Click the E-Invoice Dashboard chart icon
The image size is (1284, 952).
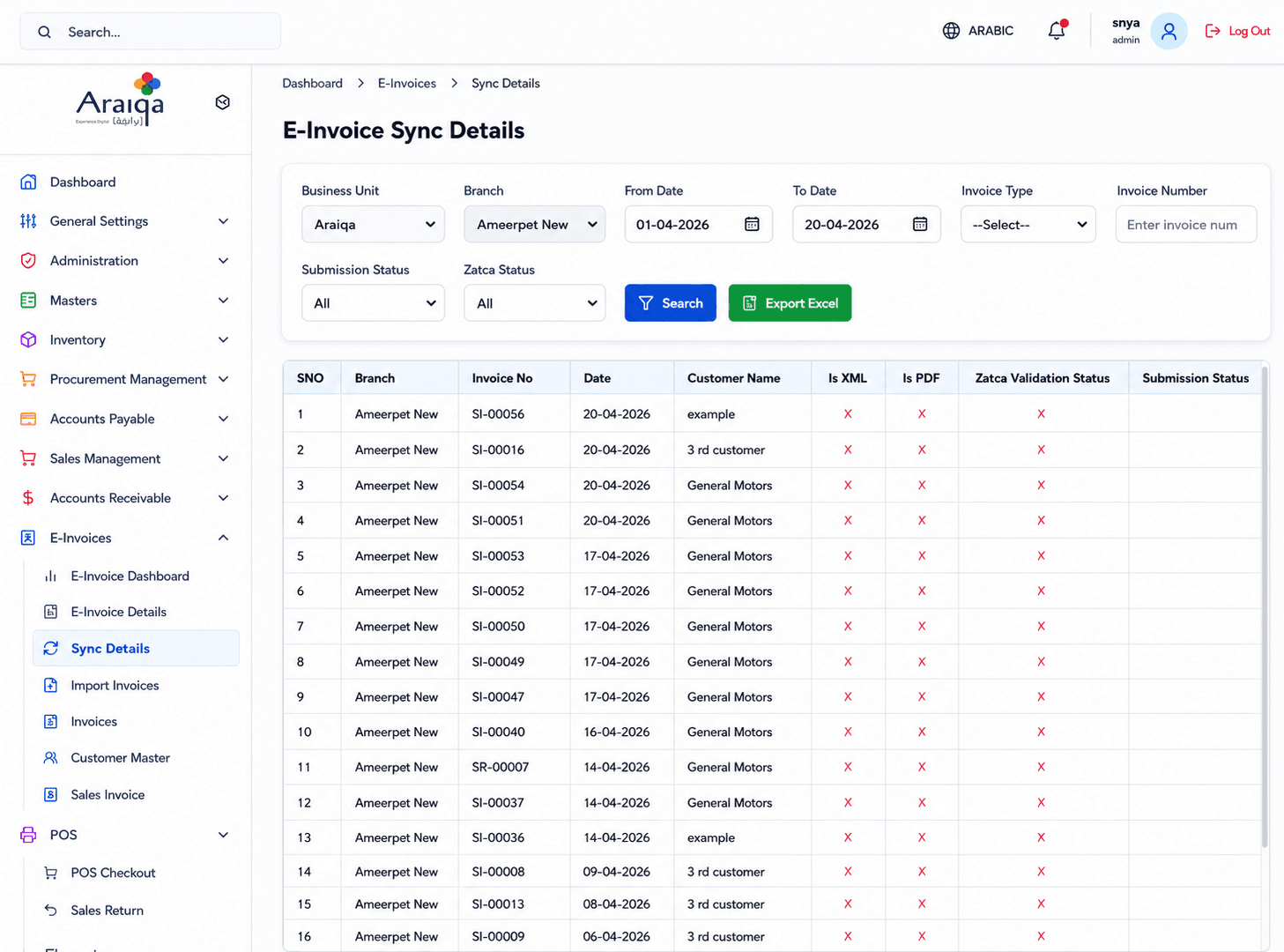[51, 576]
